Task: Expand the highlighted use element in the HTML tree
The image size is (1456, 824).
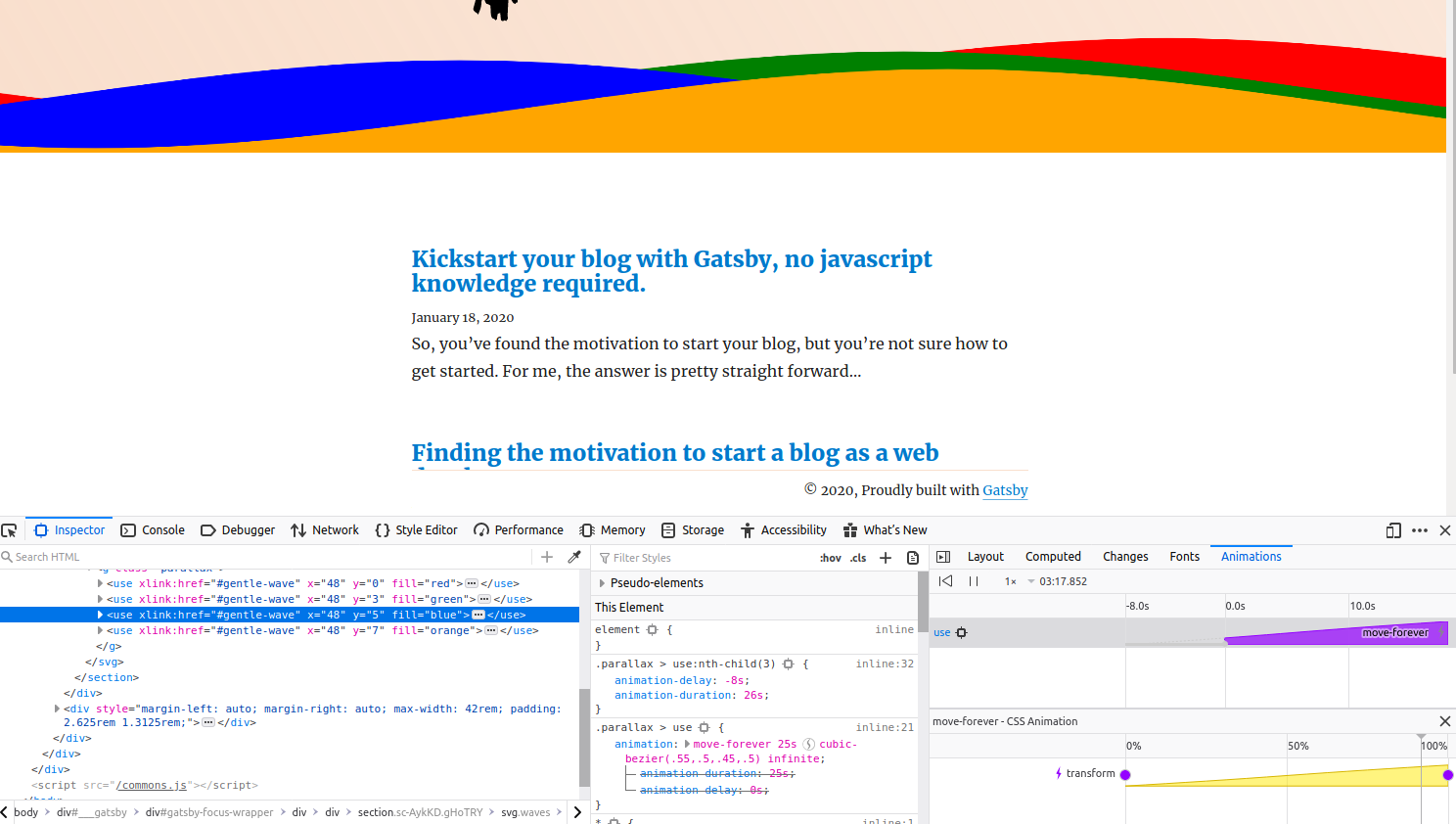Action: coord(100,615)
